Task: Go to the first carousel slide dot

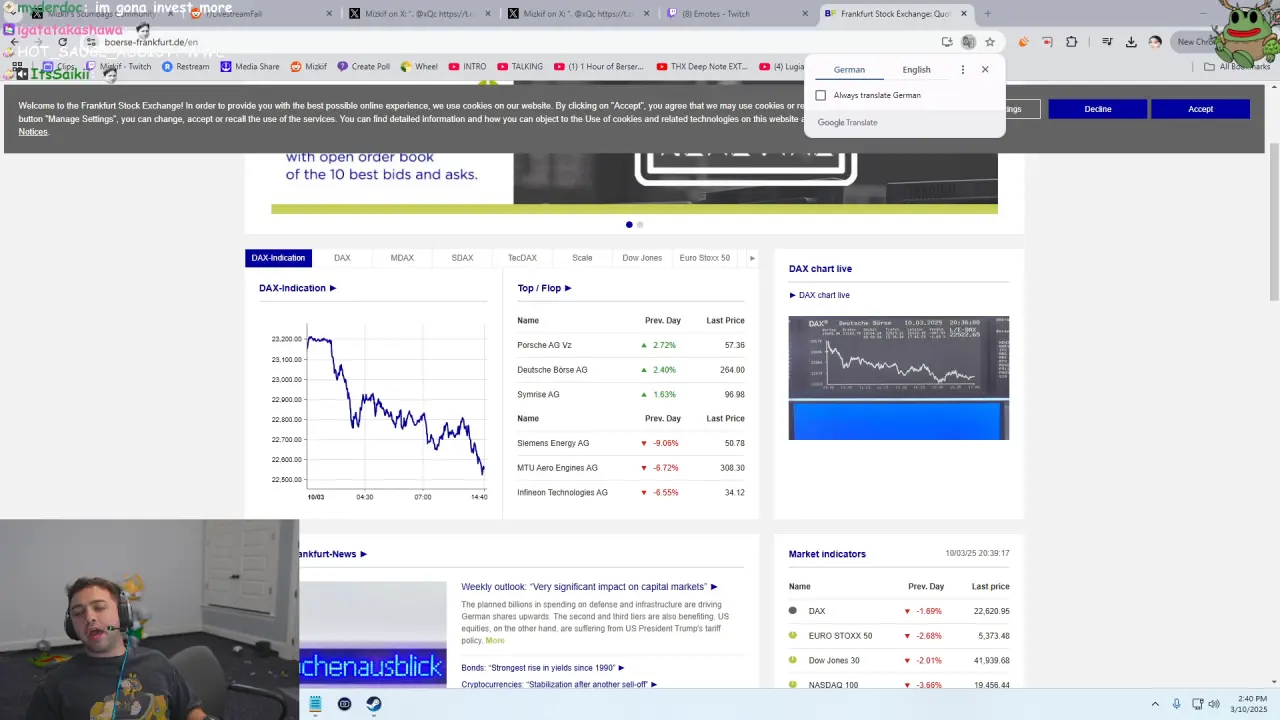Action: click(x=629, y=225)
